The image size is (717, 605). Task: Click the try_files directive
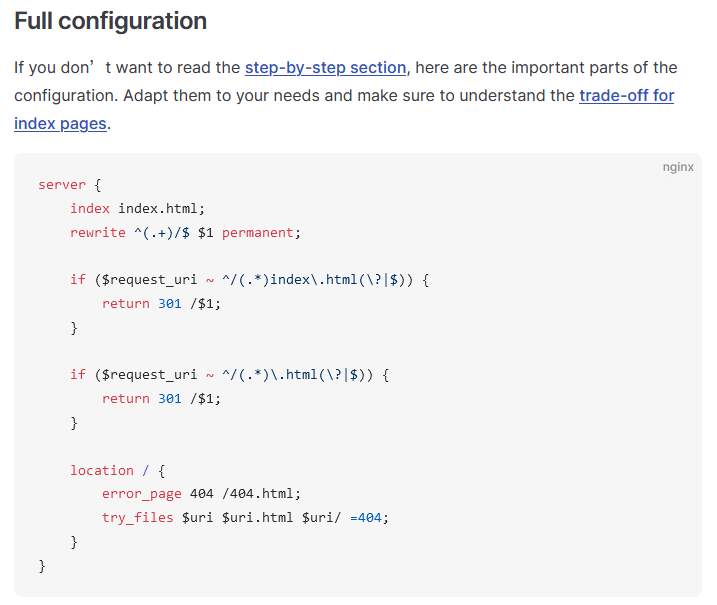pyautogui.click(x=137, y=518)
